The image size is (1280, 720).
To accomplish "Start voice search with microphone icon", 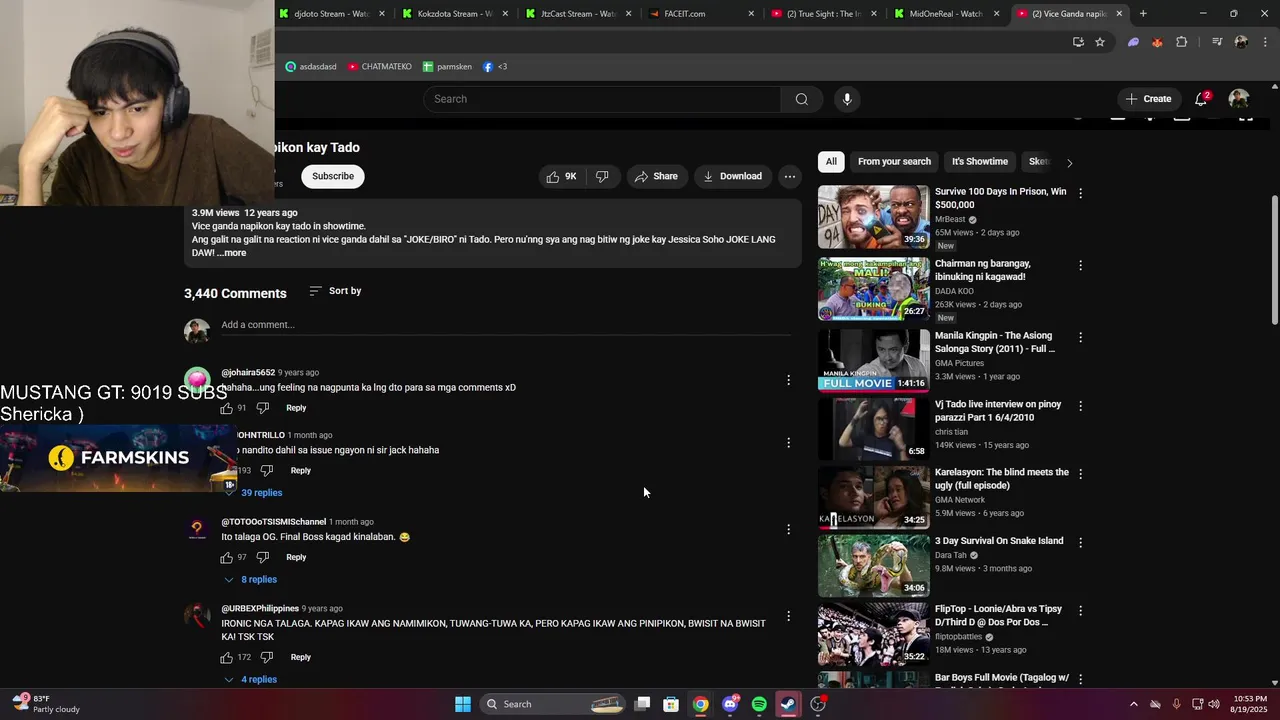I will click(x=847, y=99).
